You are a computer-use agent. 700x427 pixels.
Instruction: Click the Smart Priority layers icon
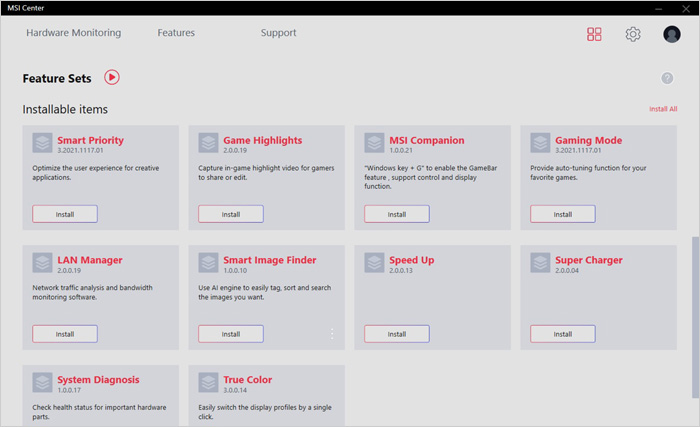click(x=42, y=143)
